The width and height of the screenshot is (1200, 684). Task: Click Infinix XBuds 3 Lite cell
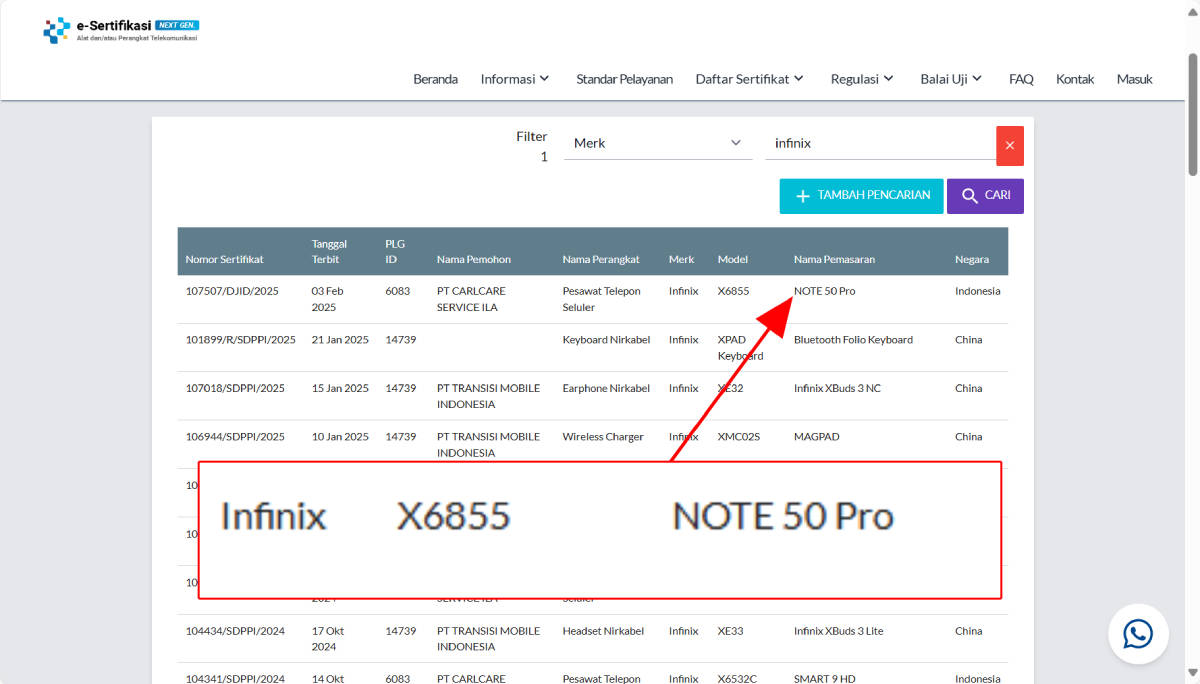coord(838,631)
